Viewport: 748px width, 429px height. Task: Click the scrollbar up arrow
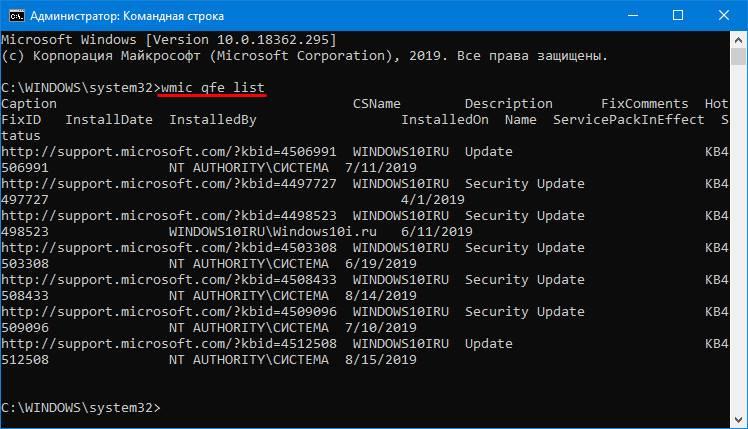tap(738, 40)
